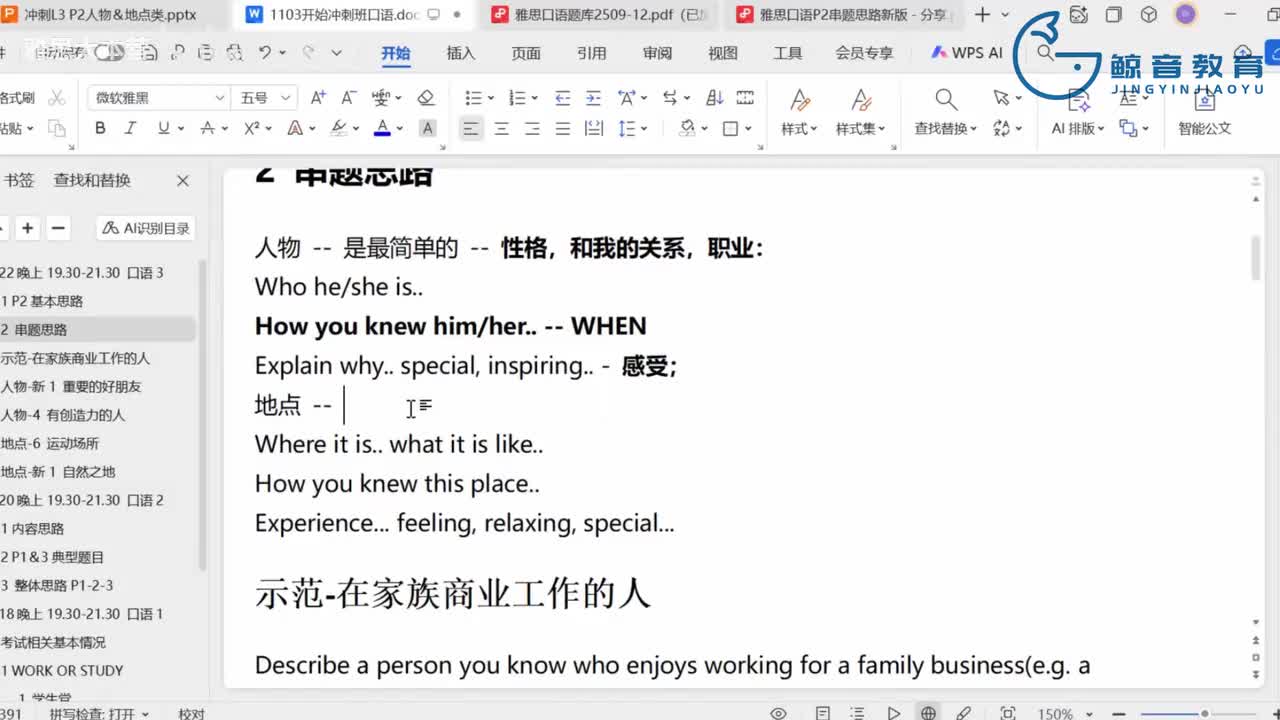Viewport: 1280px width, 720px height.
Task: Switch to 雅思口语题库2509-12.pdf tab
Action: coord(598,15)
